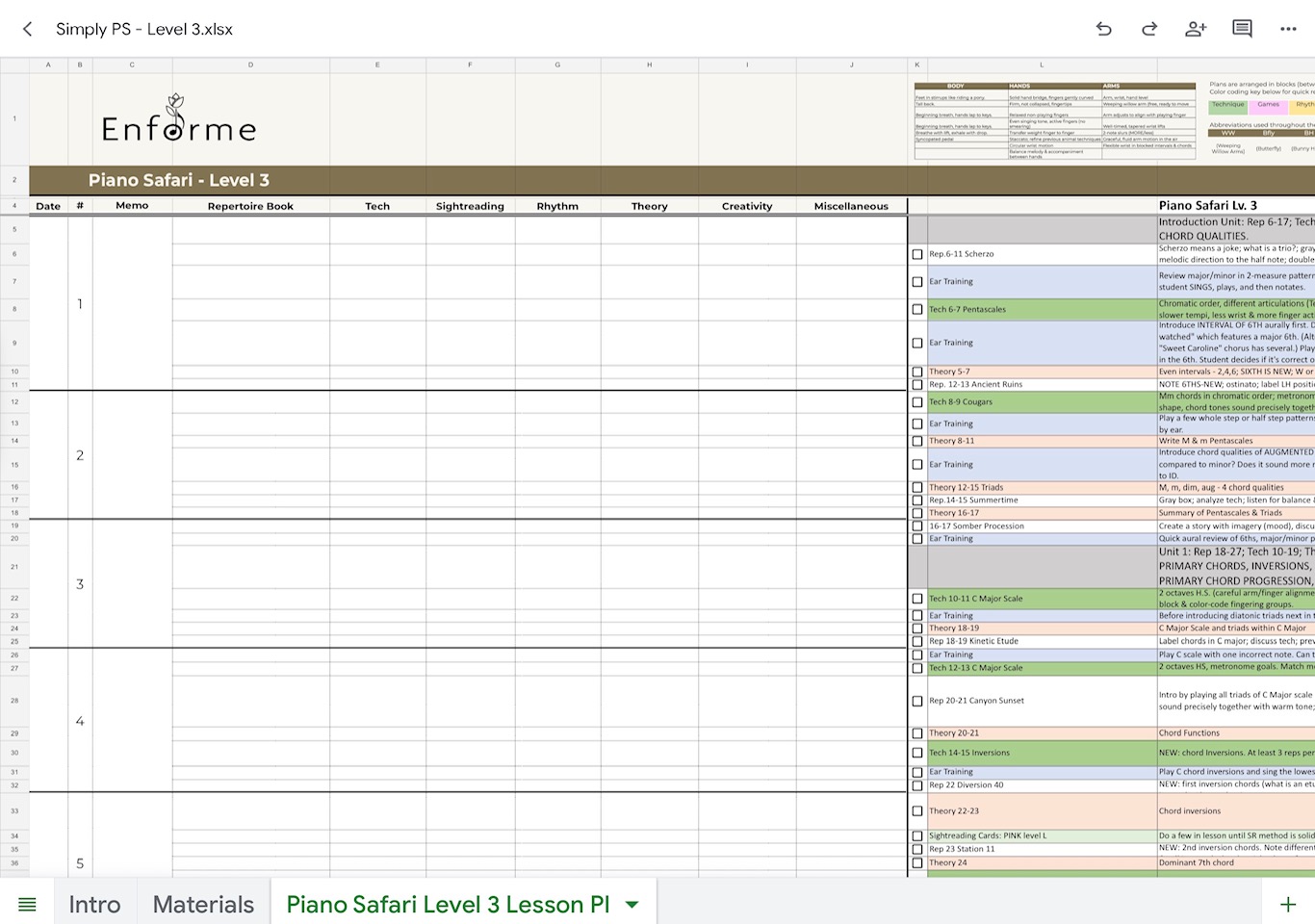Select the Rep 22 Diversion 40 cell

(1042, 785)
